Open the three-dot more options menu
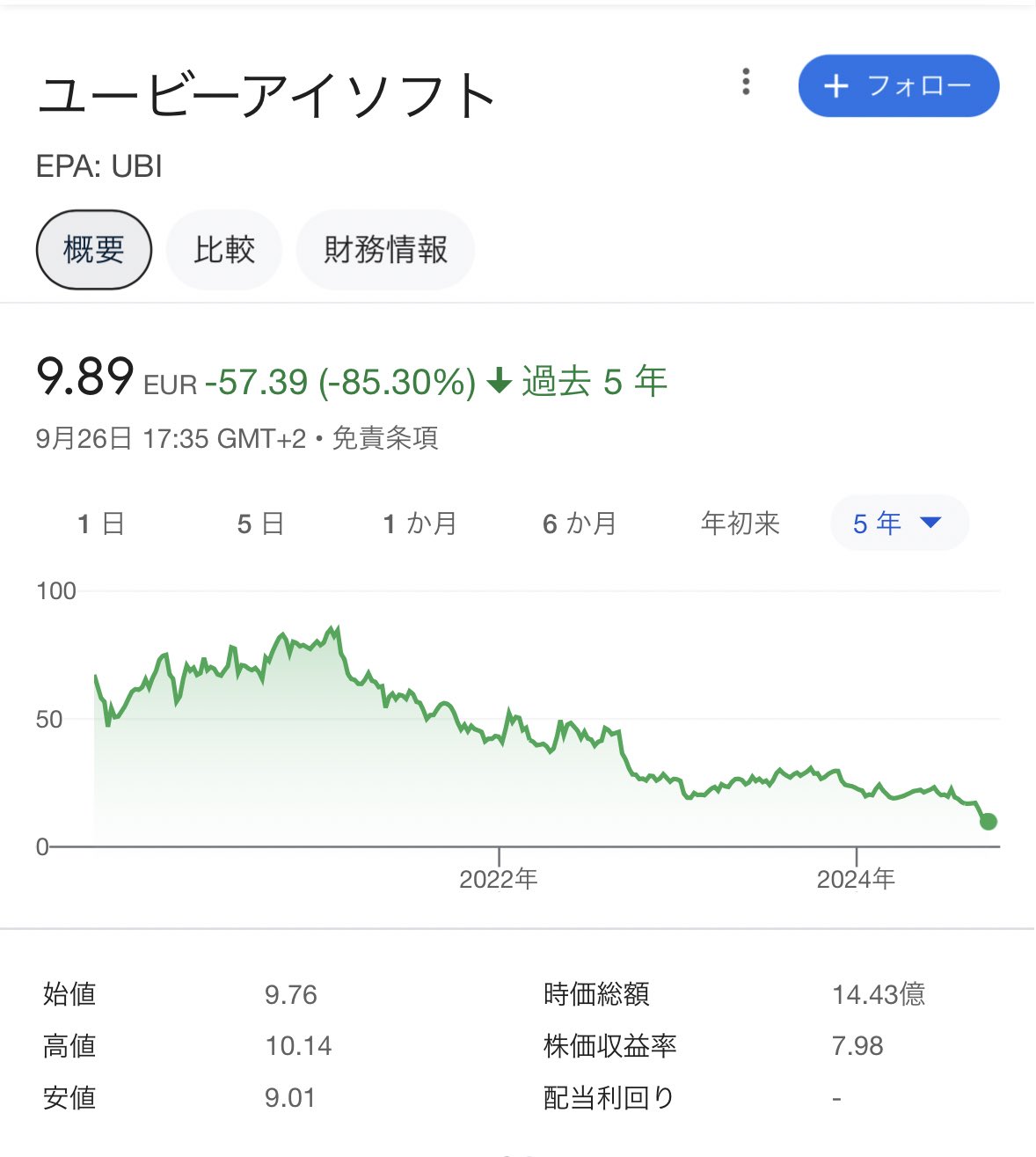 point(746,82)
